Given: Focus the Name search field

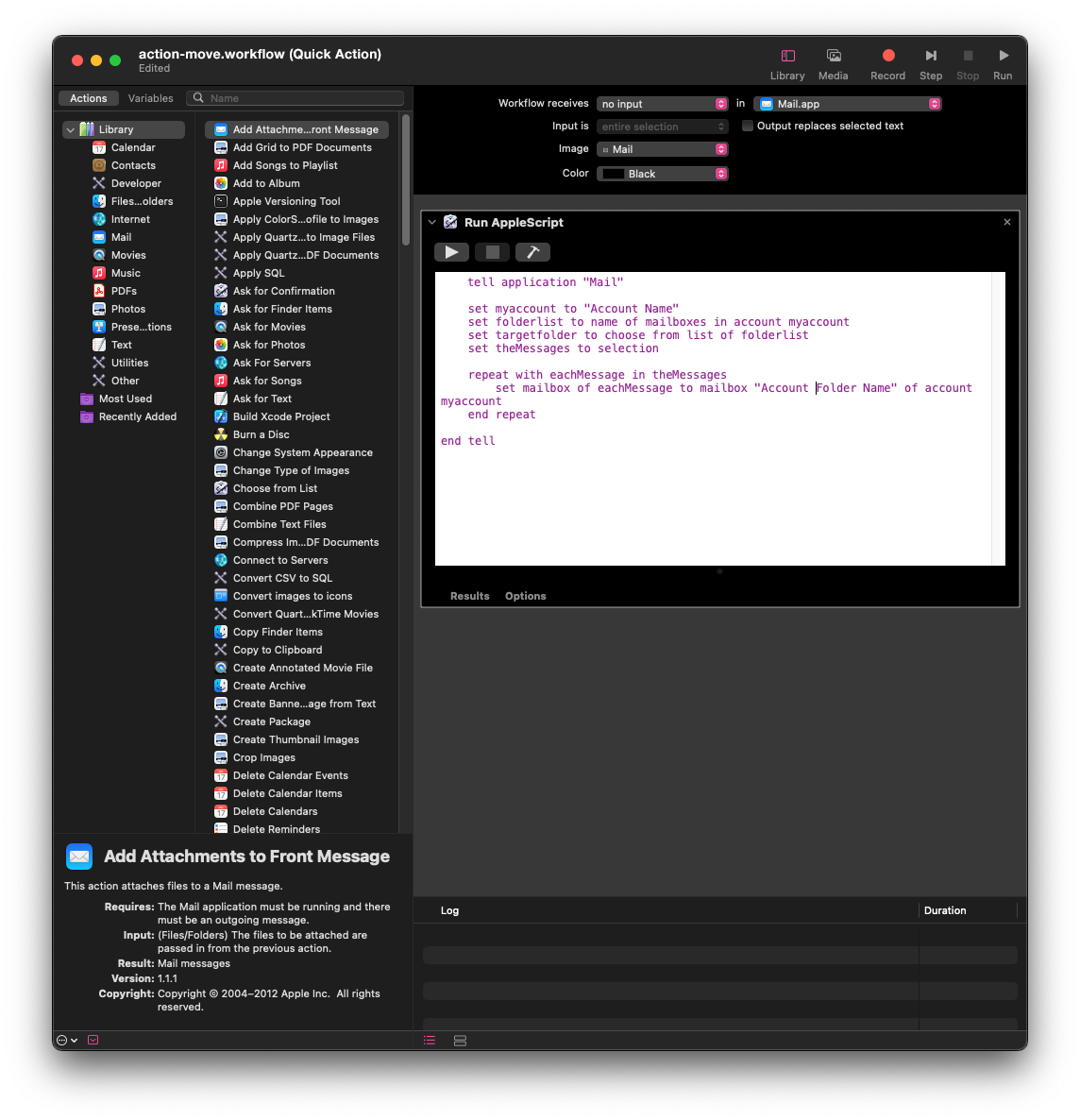Looking at the screenshot, I should click(x=295, y=98).
